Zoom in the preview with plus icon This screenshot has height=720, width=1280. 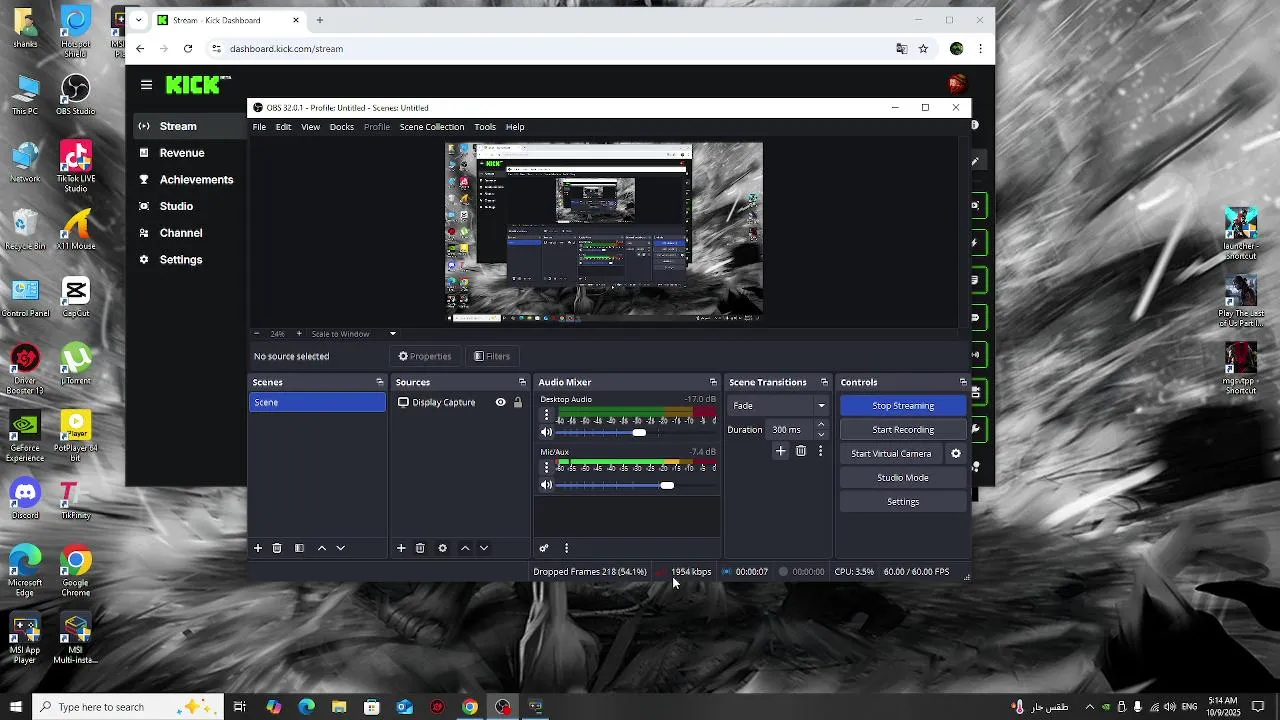[x=298, y=334]
